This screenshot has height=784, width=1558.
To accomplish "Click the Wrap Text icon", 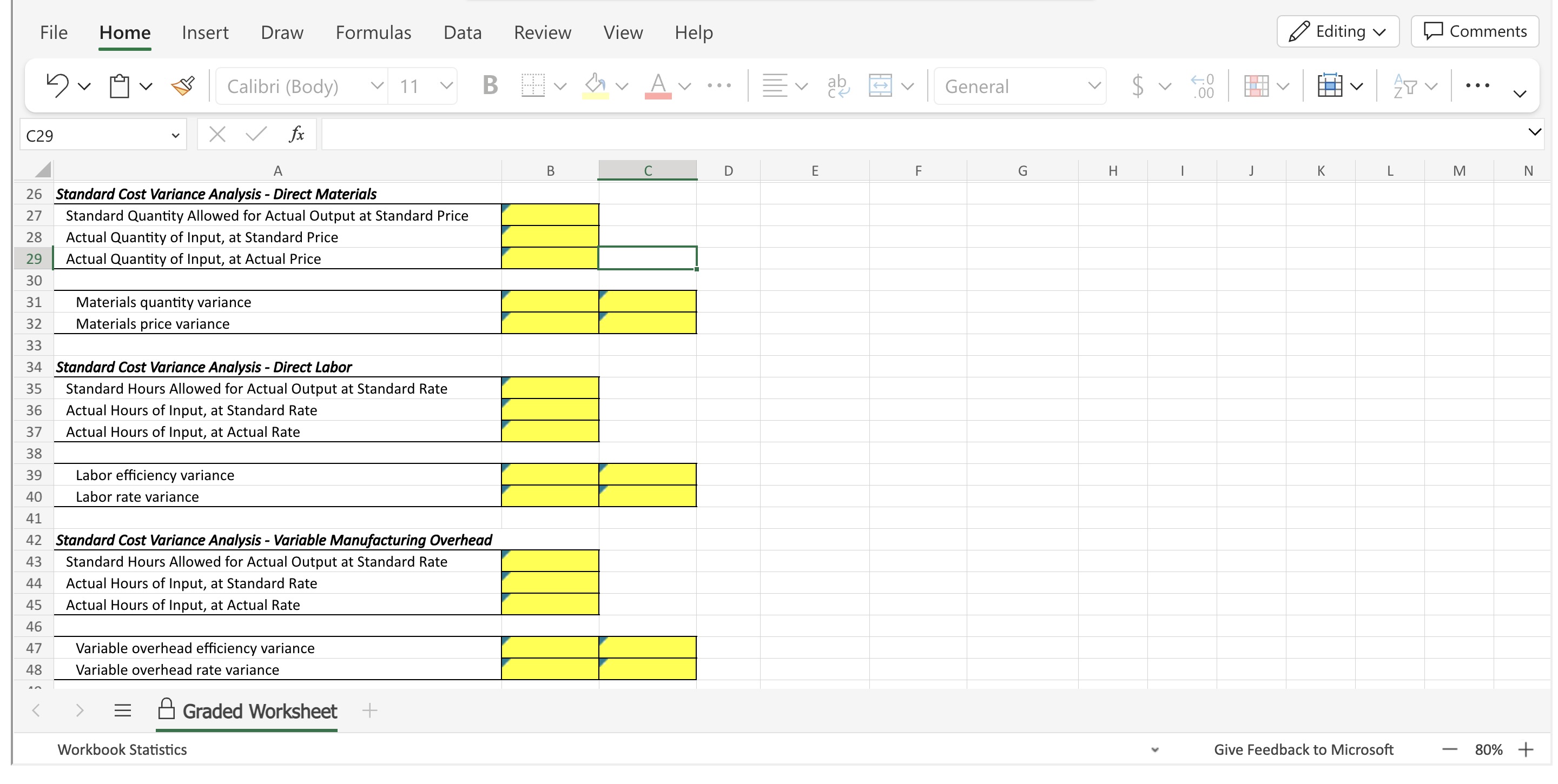I will (x=839, y=86).
